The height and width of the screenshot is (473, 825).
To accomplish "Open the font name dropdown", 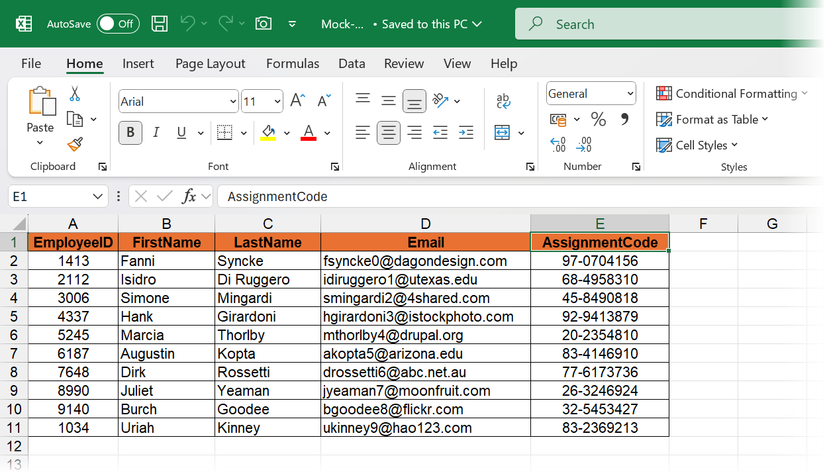I will (232, 101).
